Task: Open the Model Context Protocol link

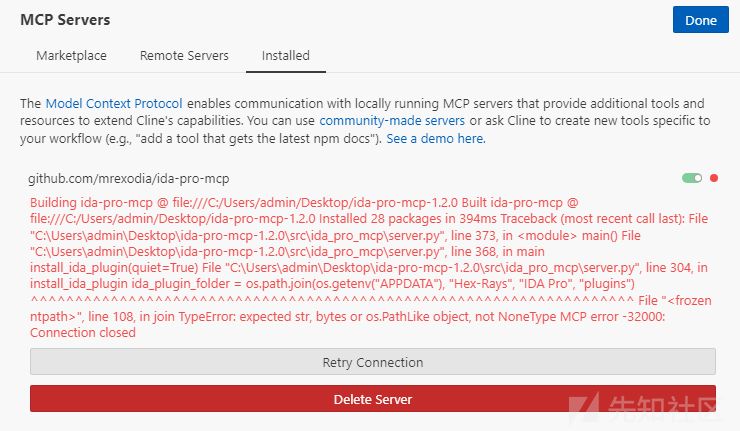Action: 114,103
